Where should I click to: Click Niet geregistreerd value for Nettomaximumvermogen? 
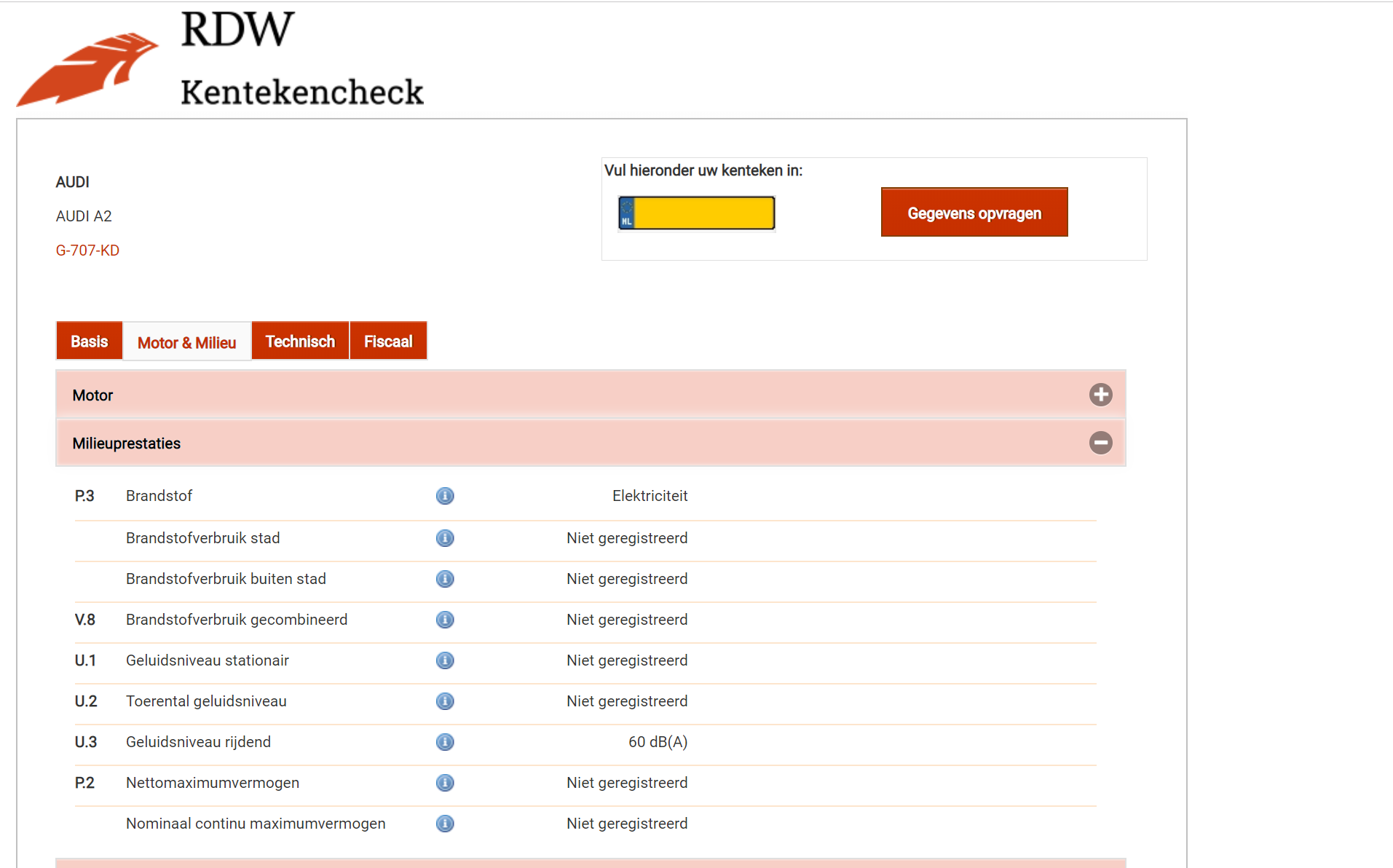pyautogui.click(x=627, y=783)
